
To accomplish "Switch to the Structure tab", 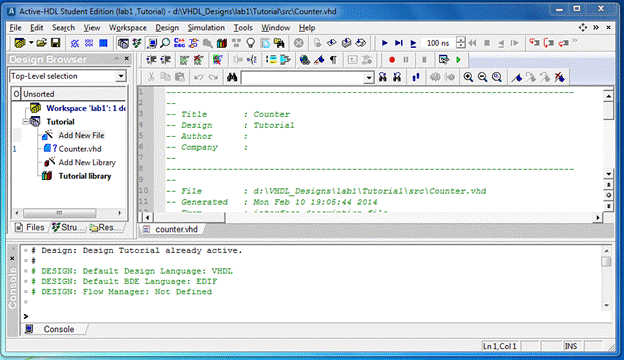I will [x=68, y=228].
